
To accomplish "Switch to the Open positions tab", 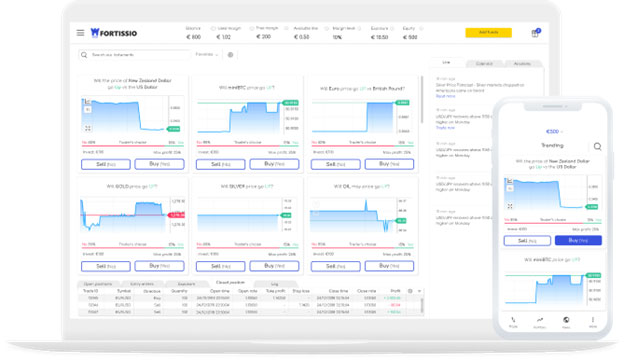I will (x=98, y=284).
